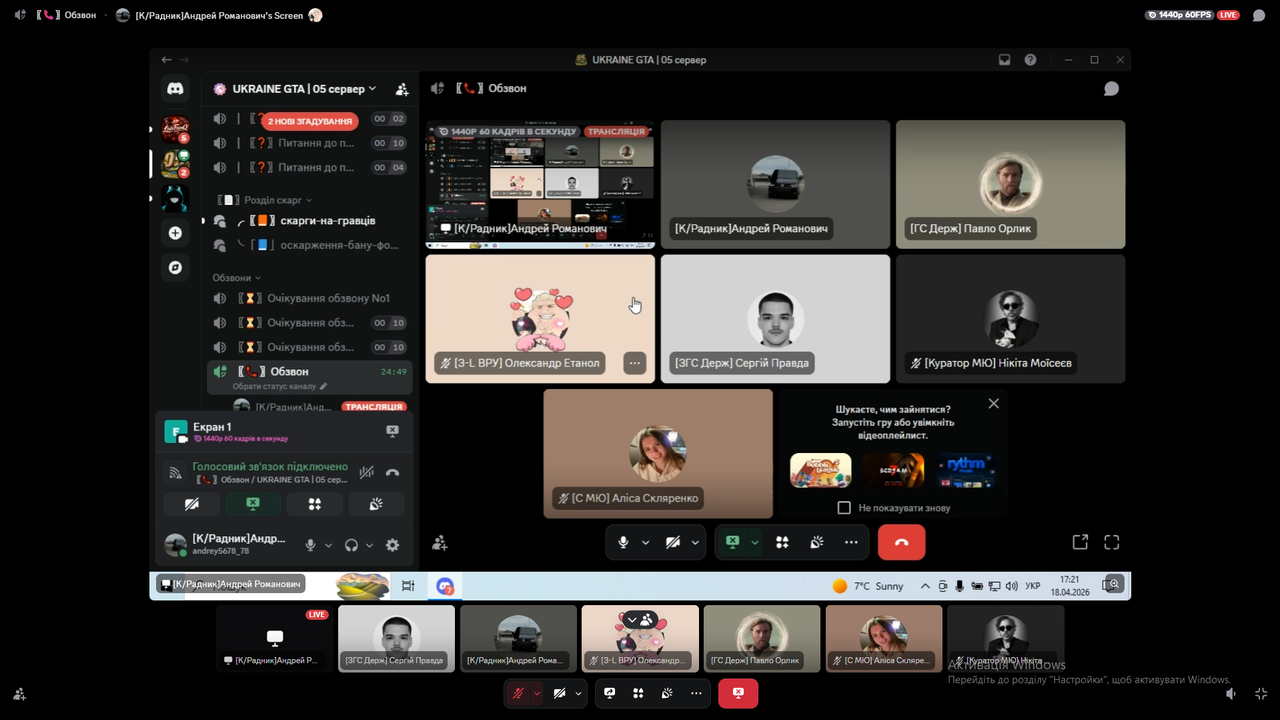1280x720 pixels.
Task: Open camera options arrow in outer bottom bar
Action: (578, 693)
